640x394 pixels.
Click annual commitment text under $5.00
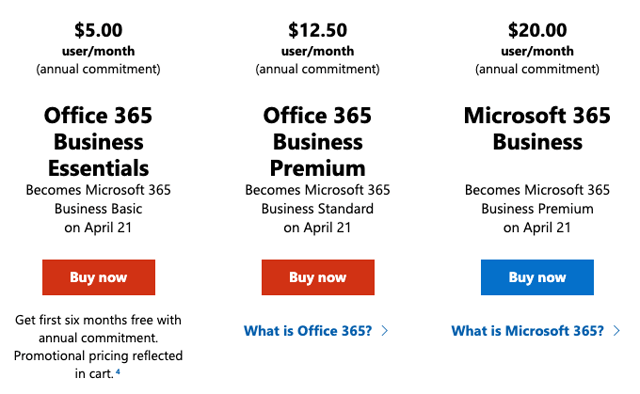[x=98, y=69]
